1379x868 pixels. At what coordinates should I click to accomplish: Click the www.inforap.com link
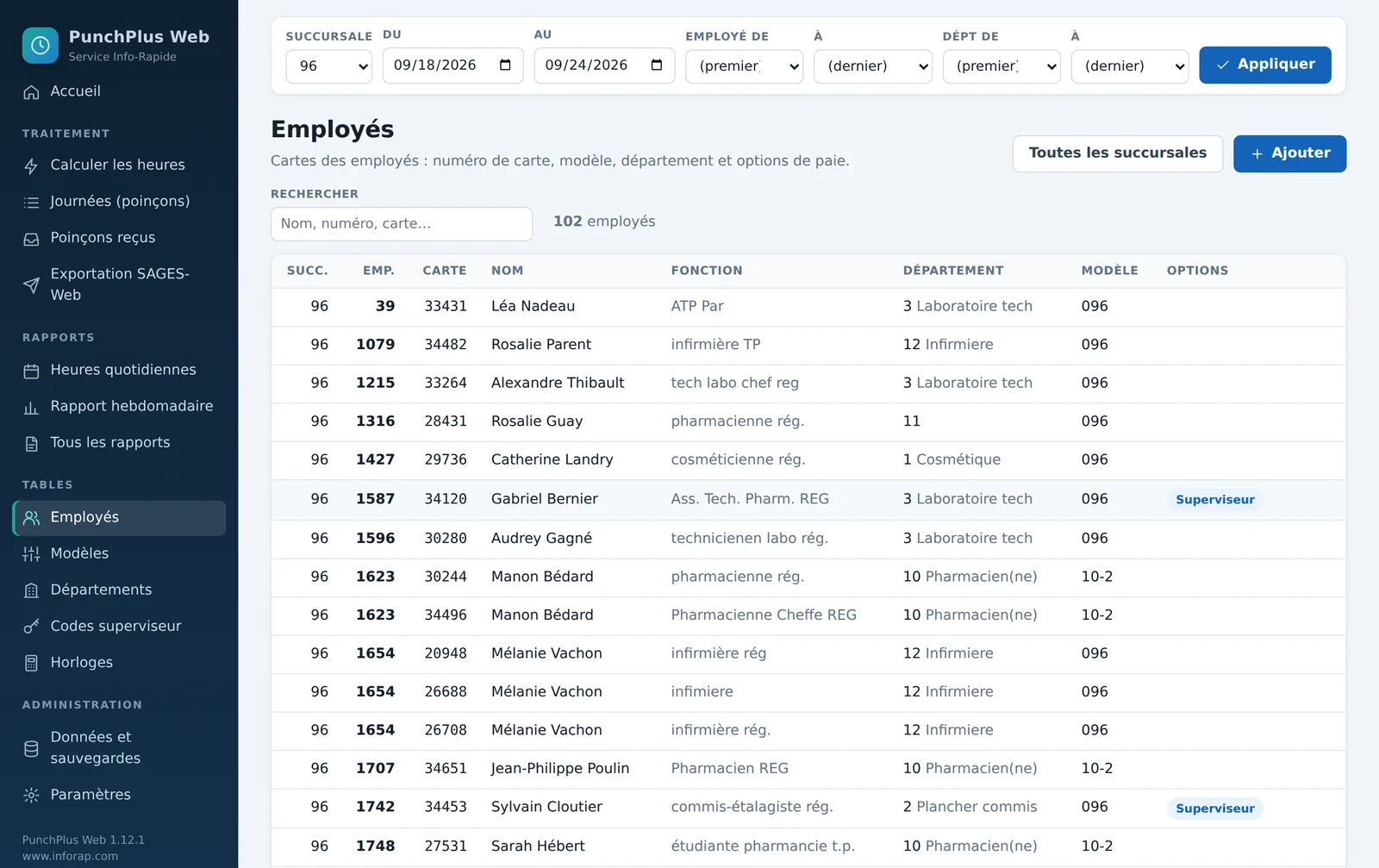coord(70,856)
